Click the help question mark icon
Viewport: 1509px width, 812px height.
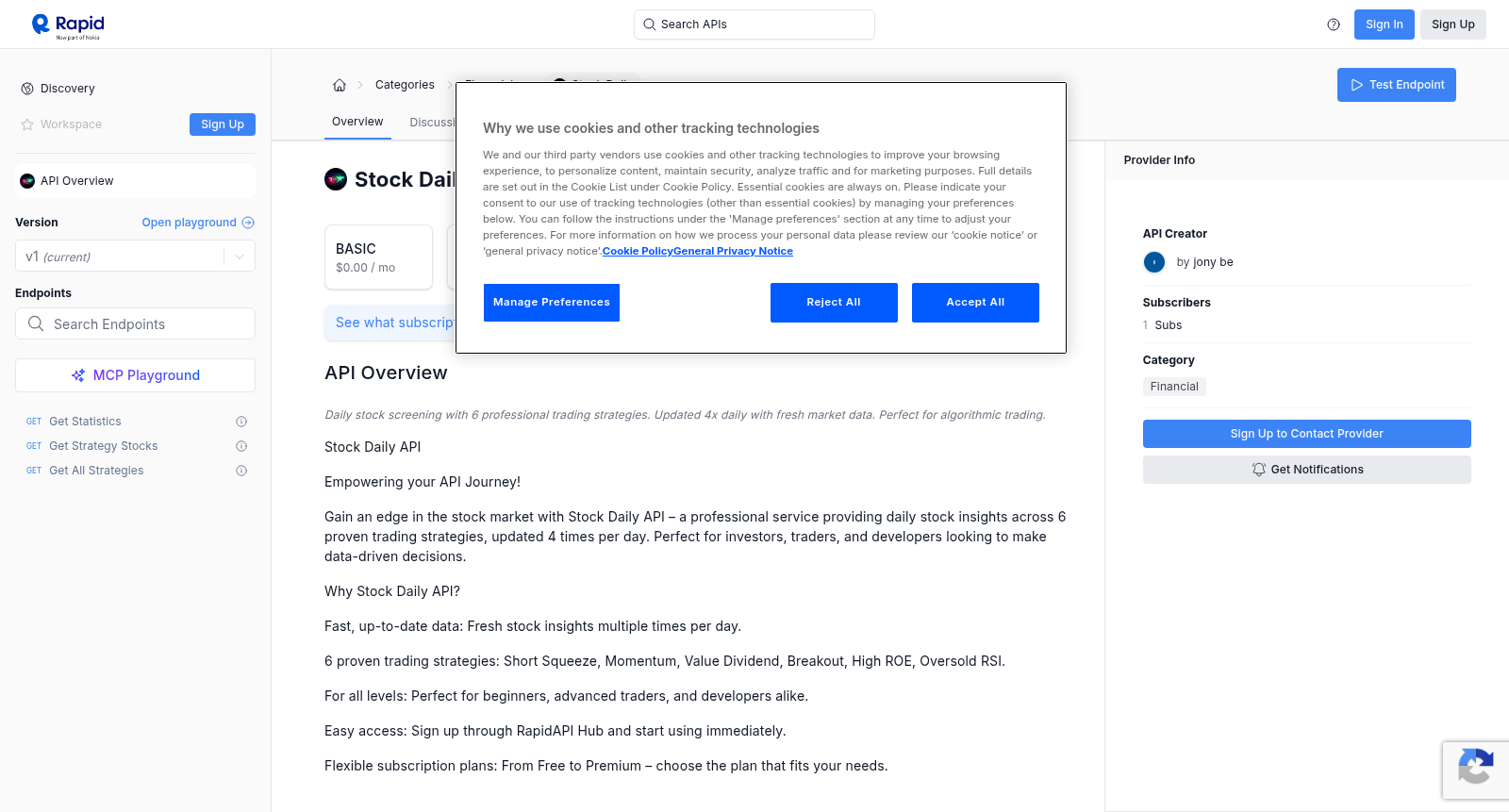pyautogui.click(x=1334, y=25)
